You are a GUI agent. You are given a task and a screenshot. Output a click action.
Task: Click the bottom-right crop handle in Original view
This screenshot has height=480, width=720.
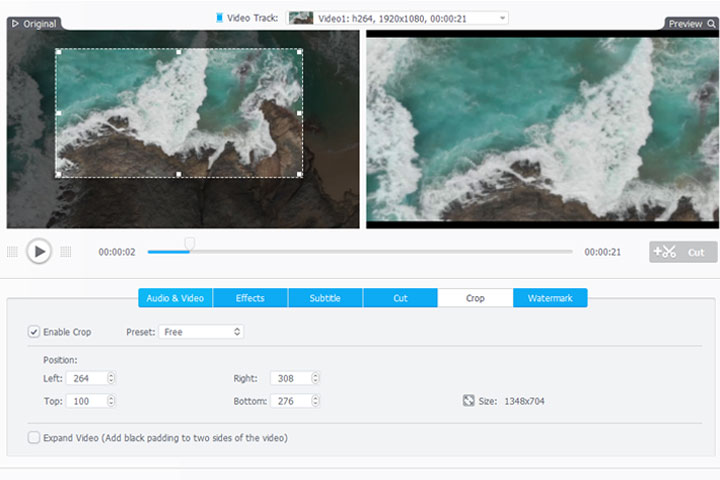tap(301, 176)
